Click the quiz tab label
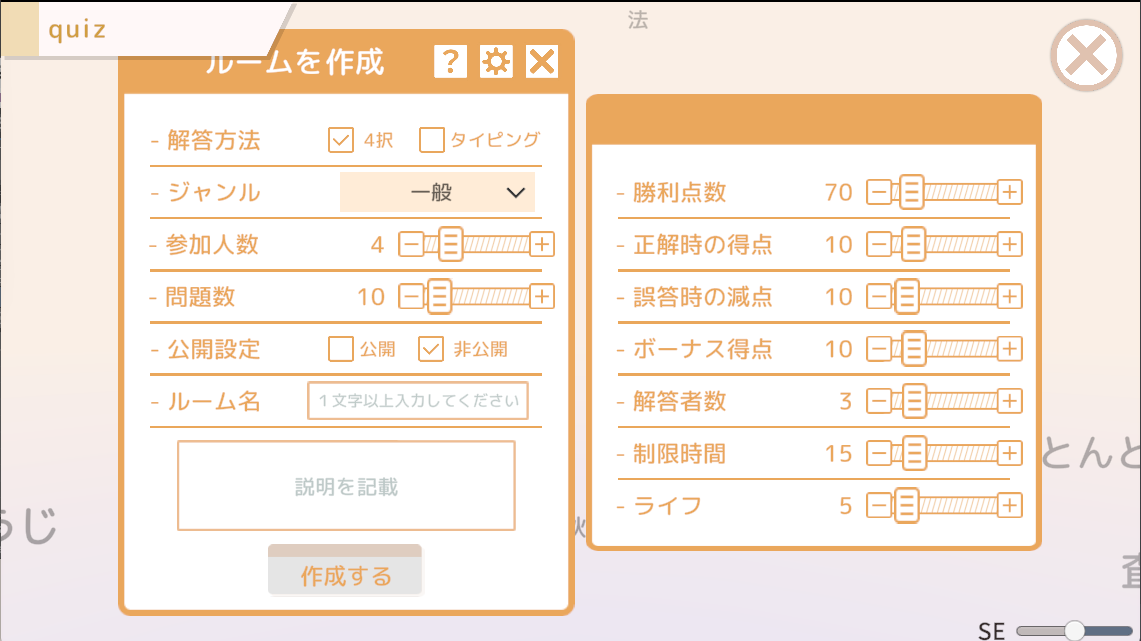1141x641 pixels. click(x=77, y=29)
